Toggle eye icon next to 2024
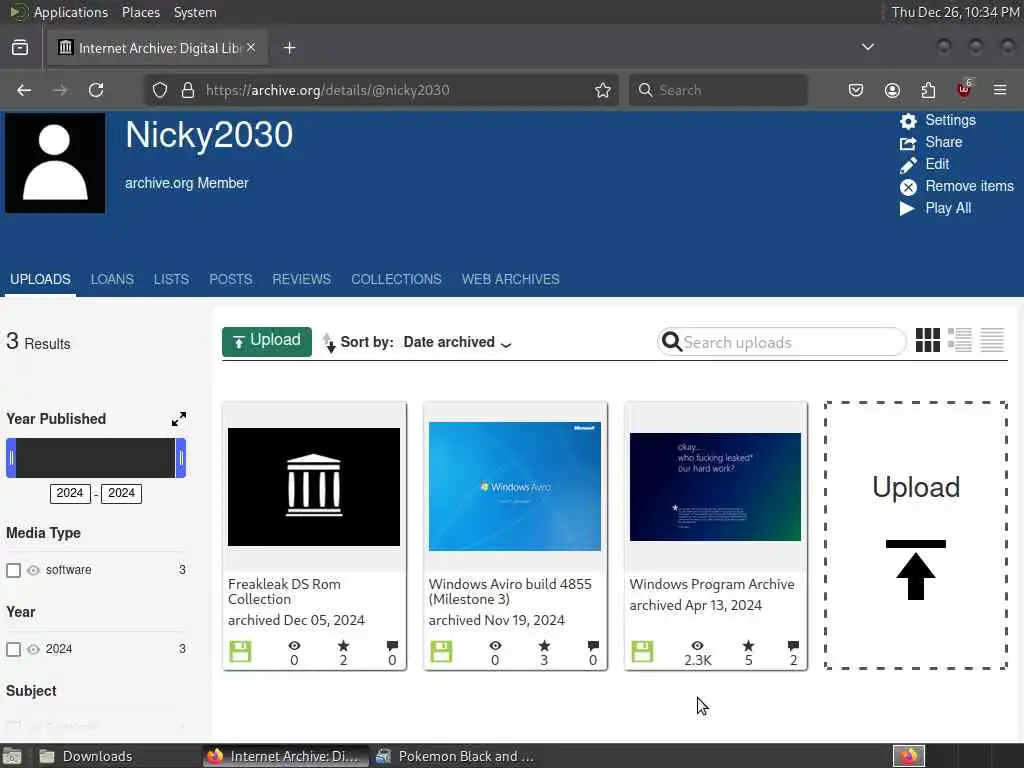The image size is (1024, 768). coord(33,649)
